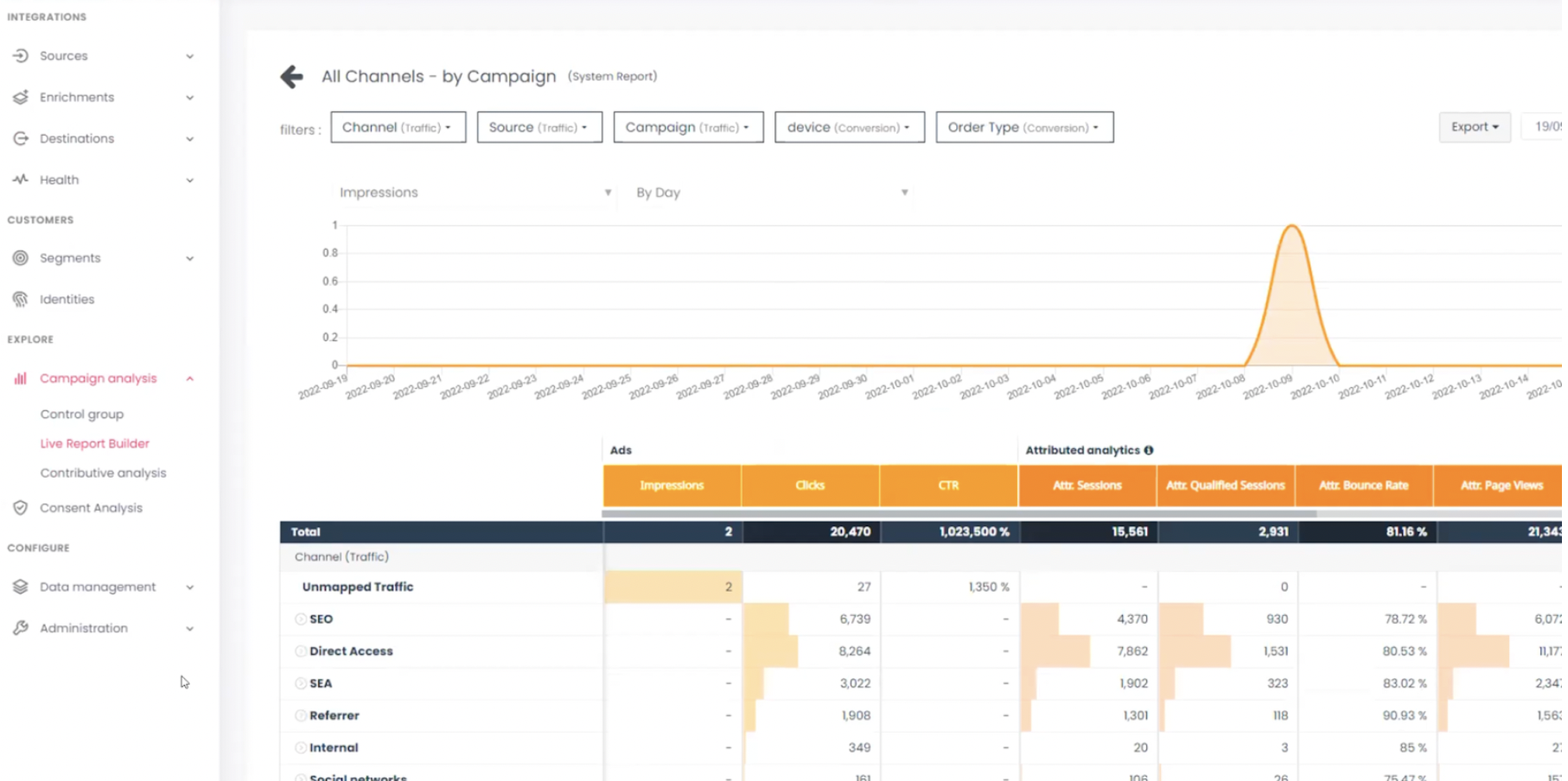
Task: Open the Order Type (Conversion) dropdown
Action: [1024, 127]
